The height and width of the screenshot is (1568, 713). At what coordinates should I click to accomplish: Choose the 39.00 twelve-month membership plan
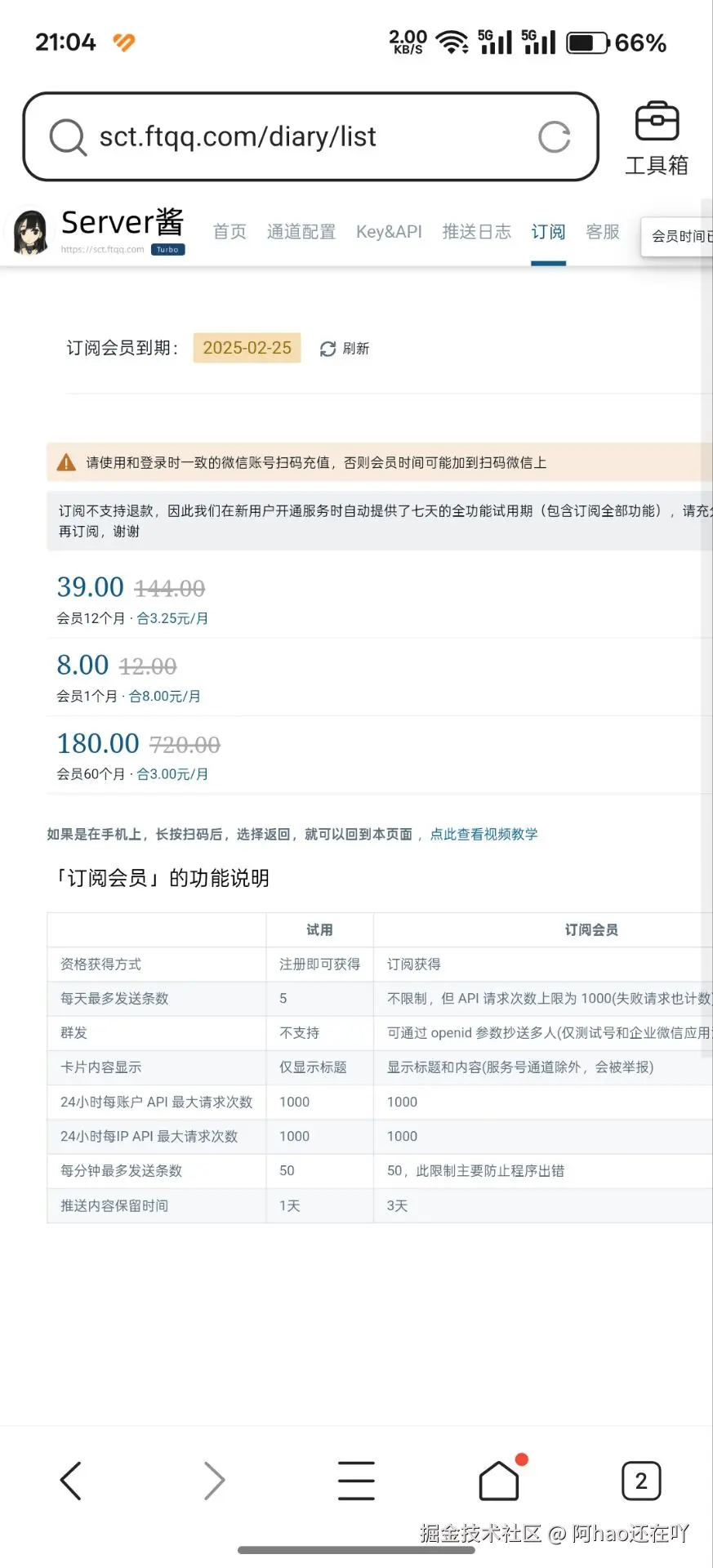coord(380,599)
